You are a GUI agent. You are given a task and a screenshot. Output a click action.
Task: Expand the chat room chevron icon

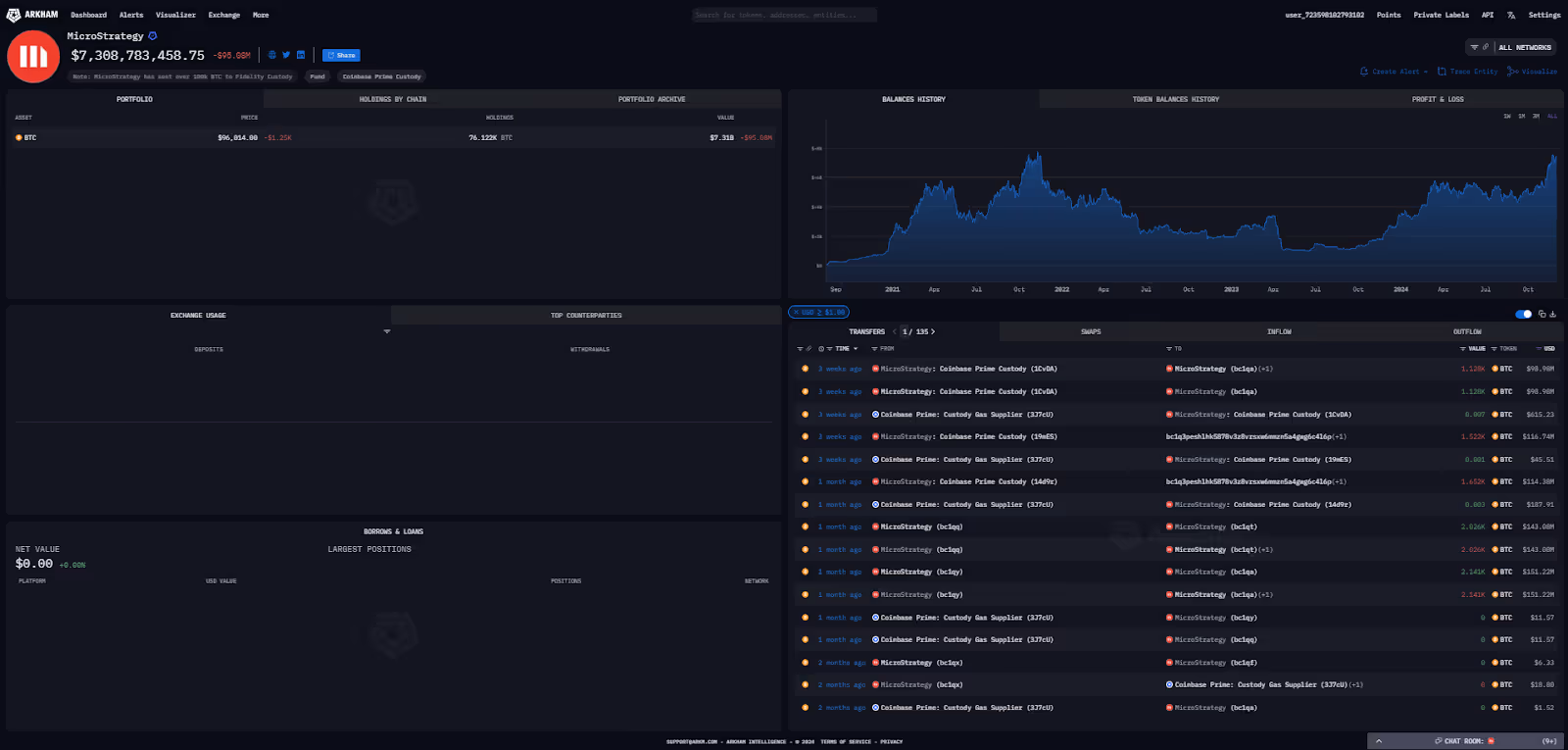[x=1379, y=741]
